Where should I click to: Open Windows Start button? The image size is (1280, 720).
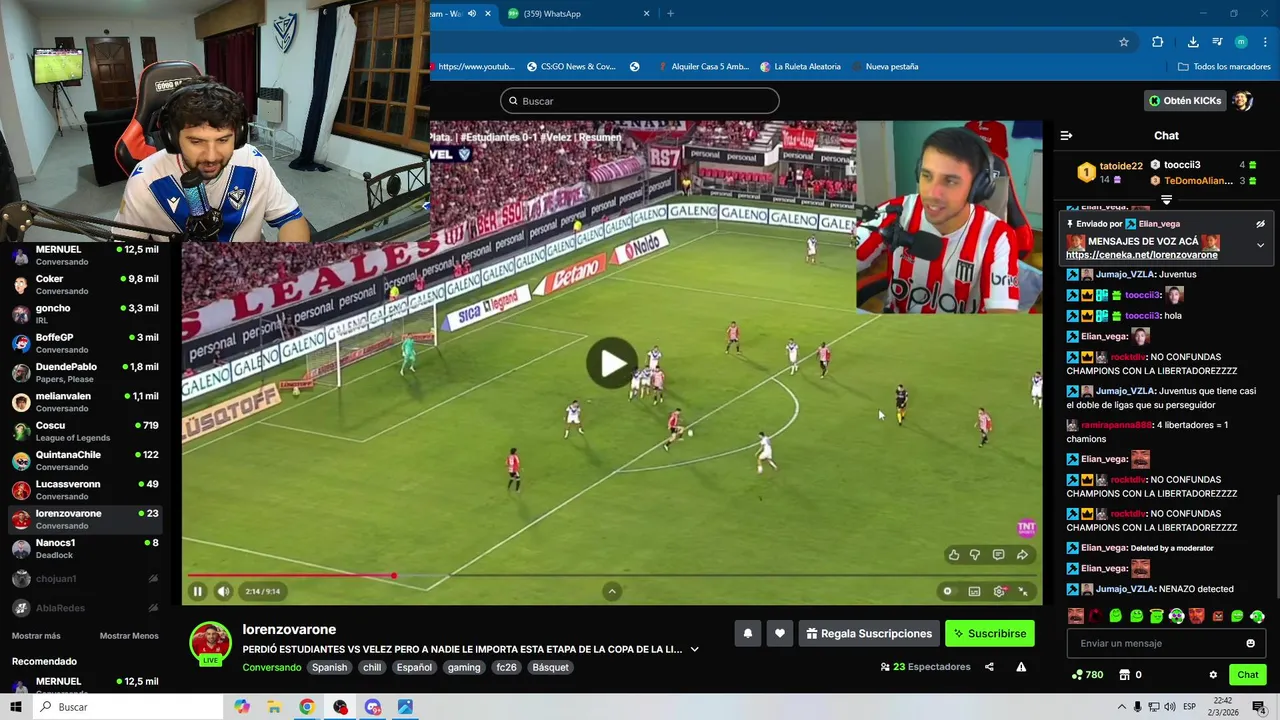[16, 707]
